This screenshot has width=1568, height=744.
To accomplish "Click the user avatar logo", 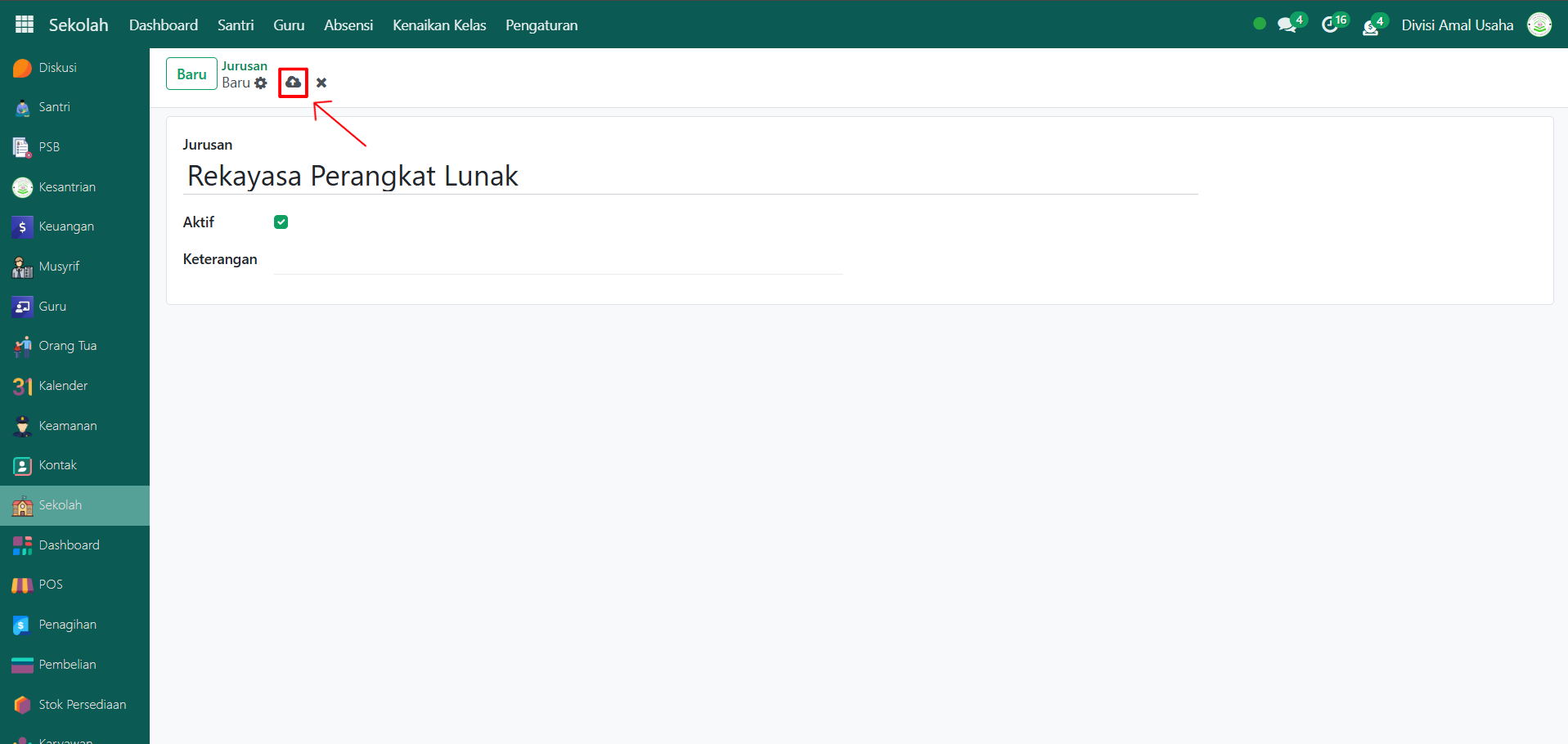I will coord(1539,25).
